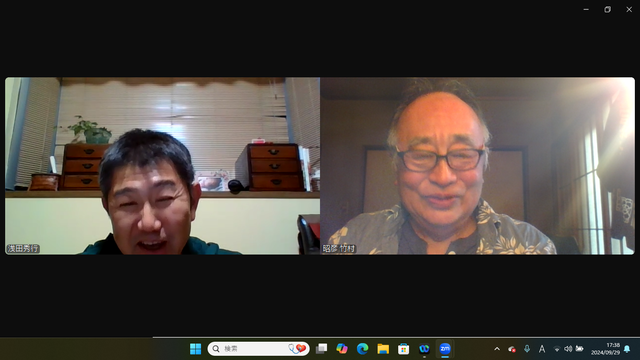Open Task View from the taskbar
The height and width of the screenshot is (360, 640).
(x=322, y=349)
